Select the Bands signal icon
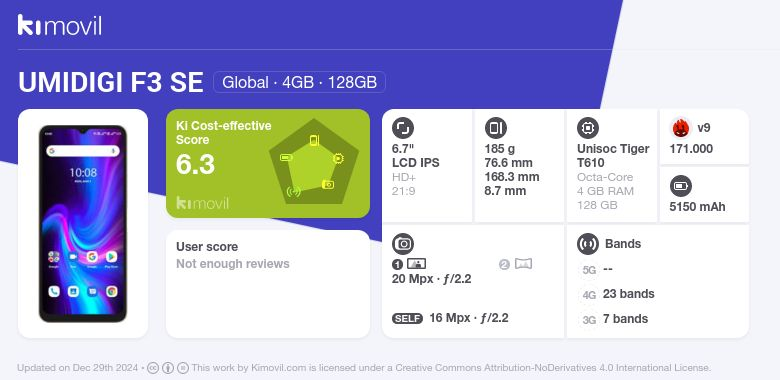 point(588,244)
